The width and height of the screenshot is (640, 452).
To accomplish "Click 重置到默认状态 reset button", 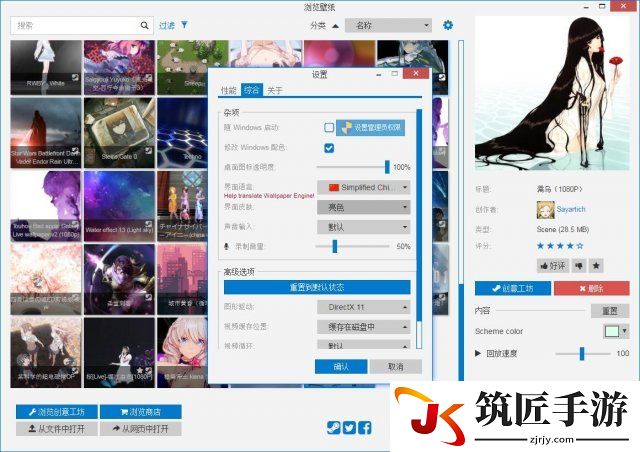I will [317, 287].
